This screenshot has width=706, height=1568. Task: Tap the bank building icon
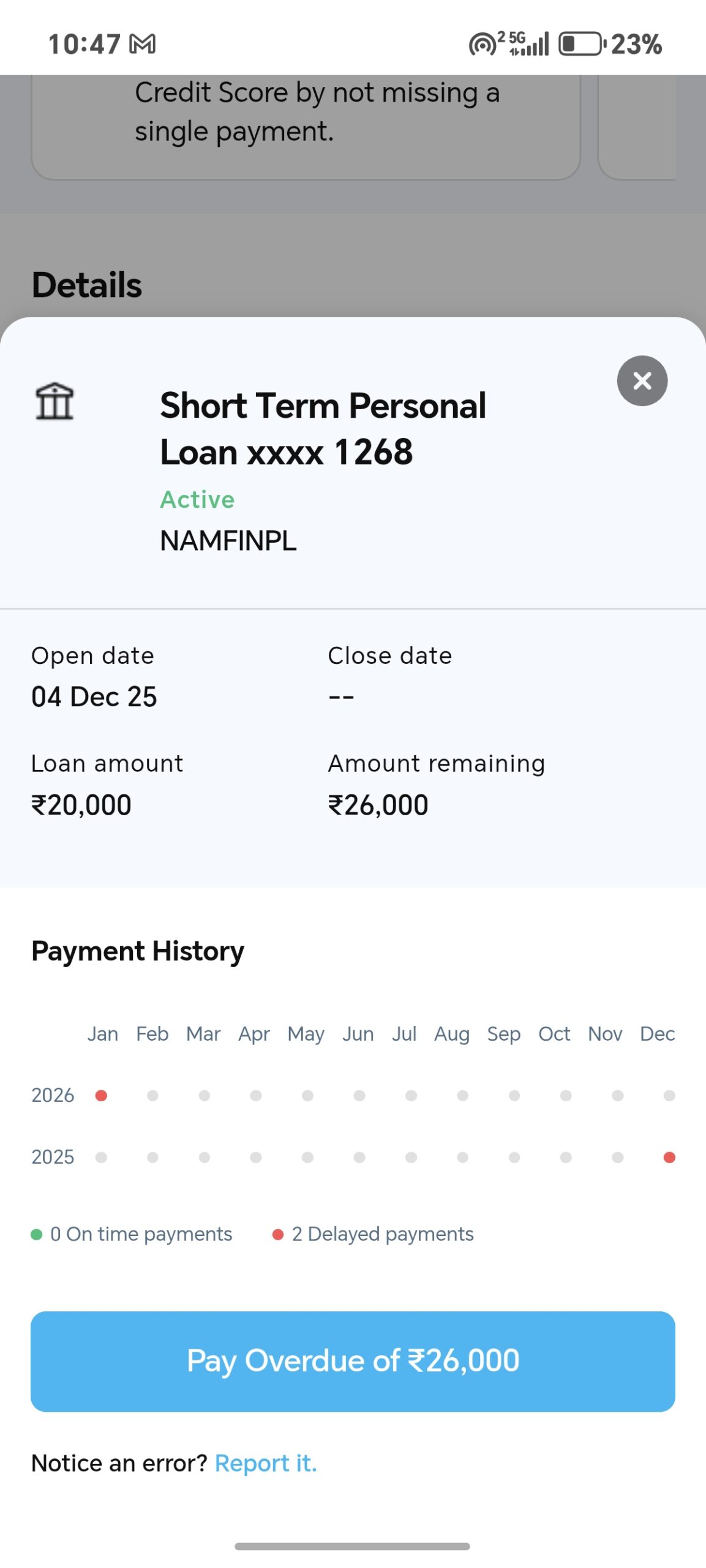pyautogui.click(x=54, y=401)
